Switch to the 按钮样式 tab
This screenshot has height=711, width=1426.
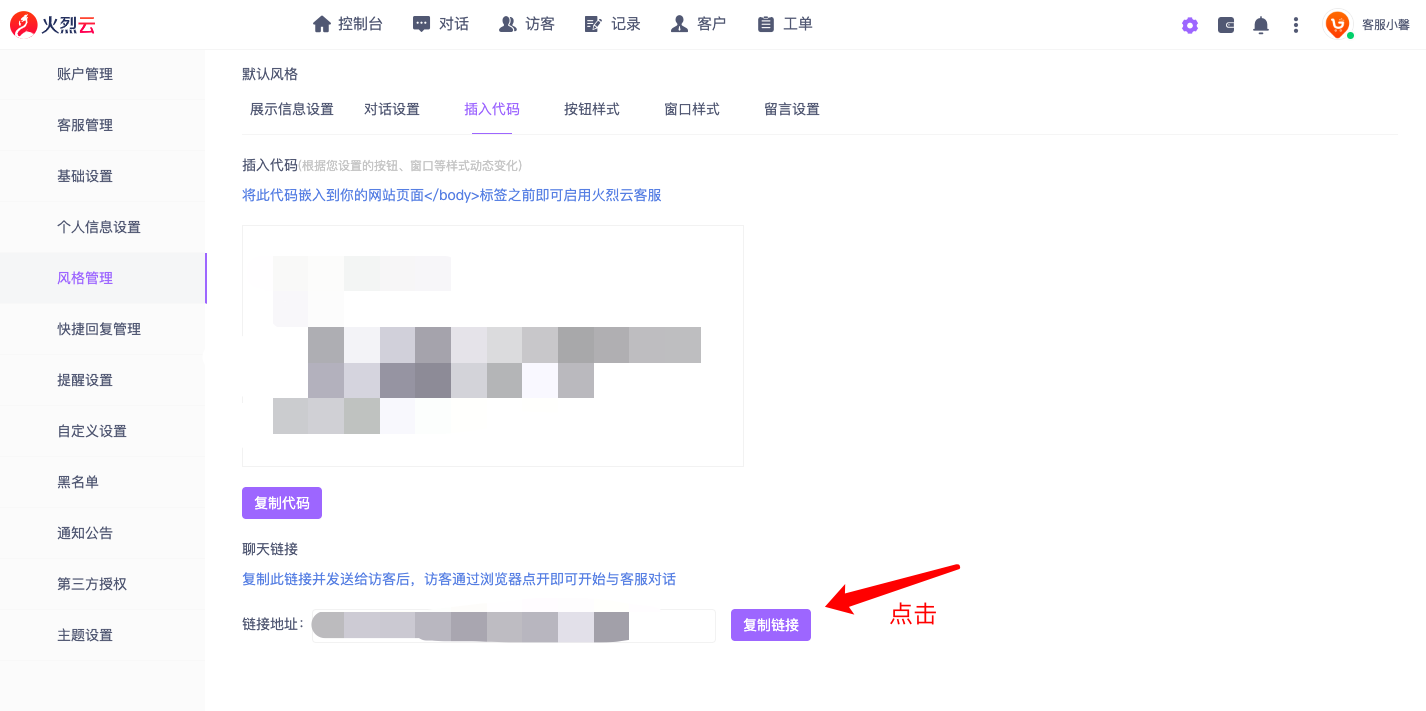coord(592,110)
